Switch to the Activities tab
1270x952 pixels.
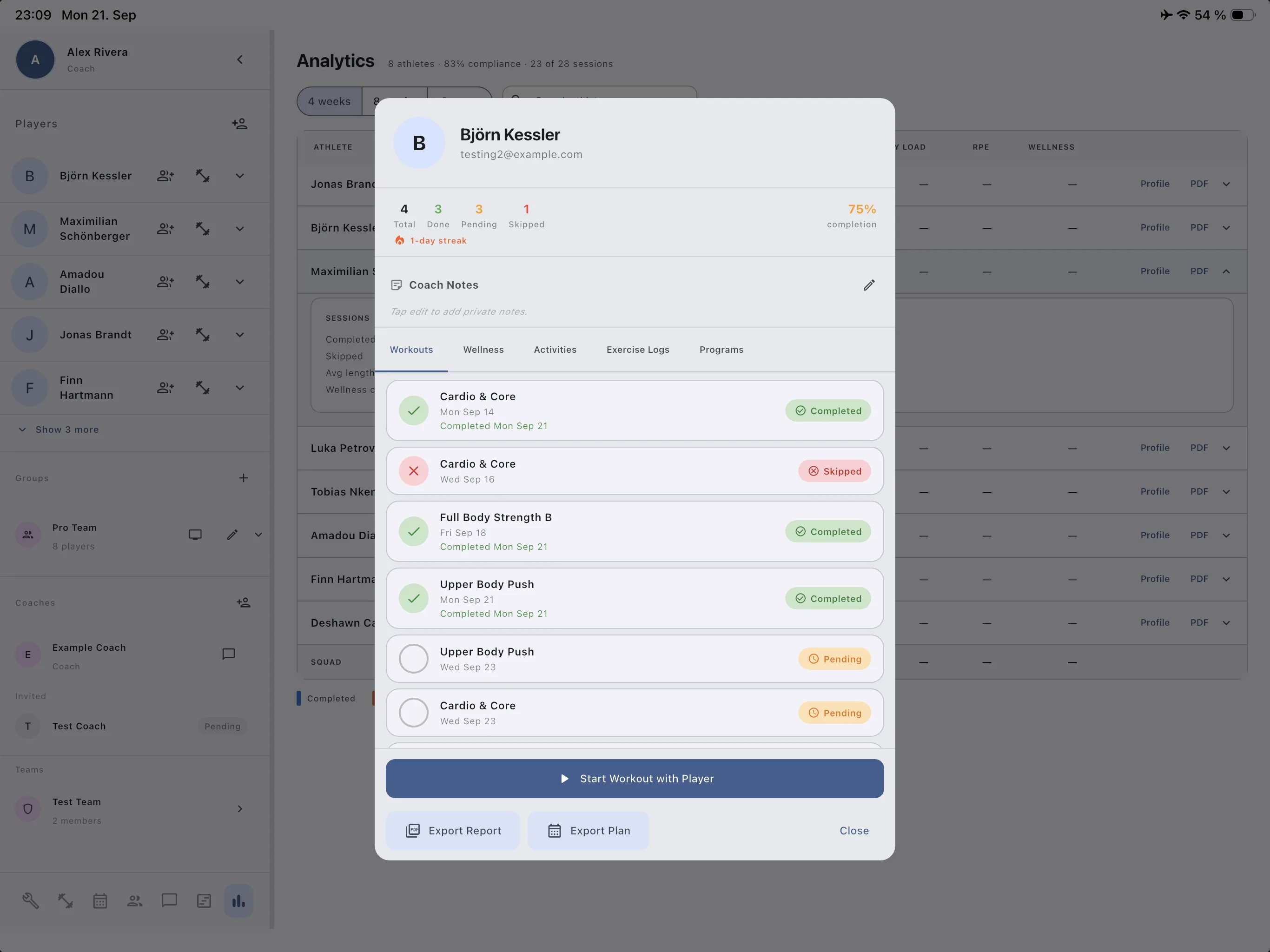555,350
